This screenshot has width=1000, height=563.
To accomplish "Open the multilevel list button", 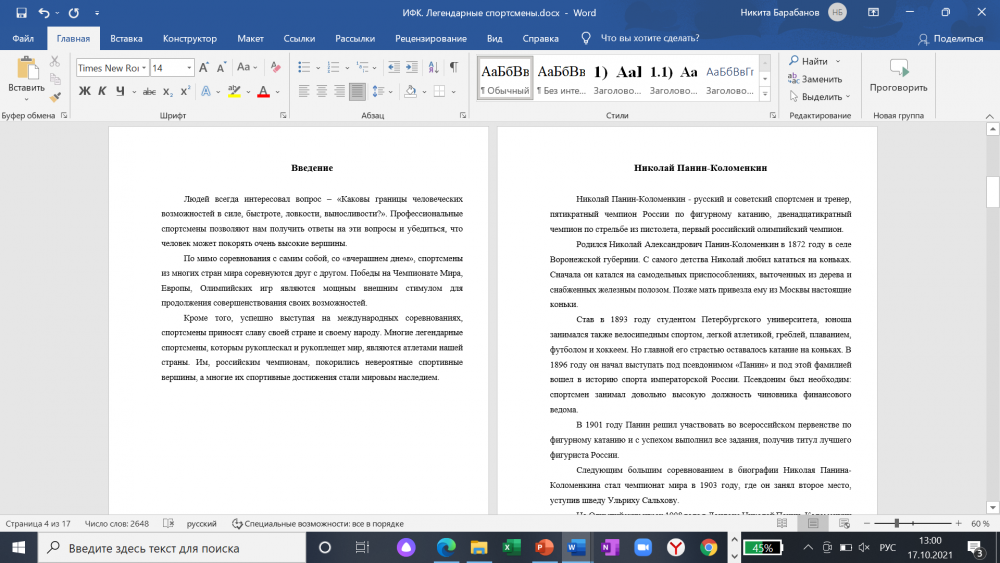I will pos(363,68).
